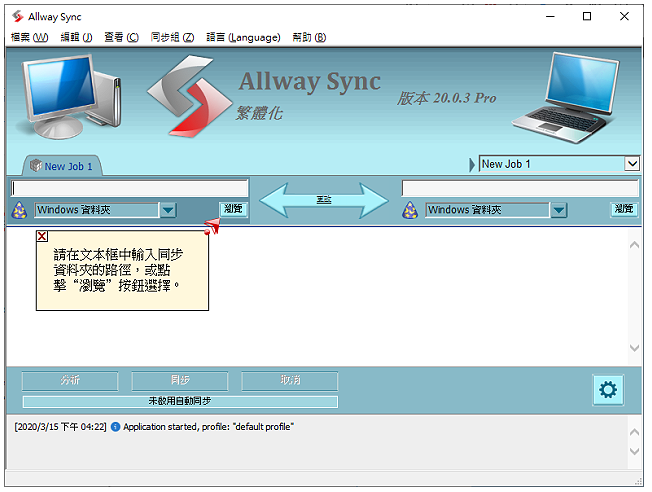The width and height of the screenshot is (652, 492).
Task: Open the 同步組 (Z) menu
Action: click(x=172, y=37)
